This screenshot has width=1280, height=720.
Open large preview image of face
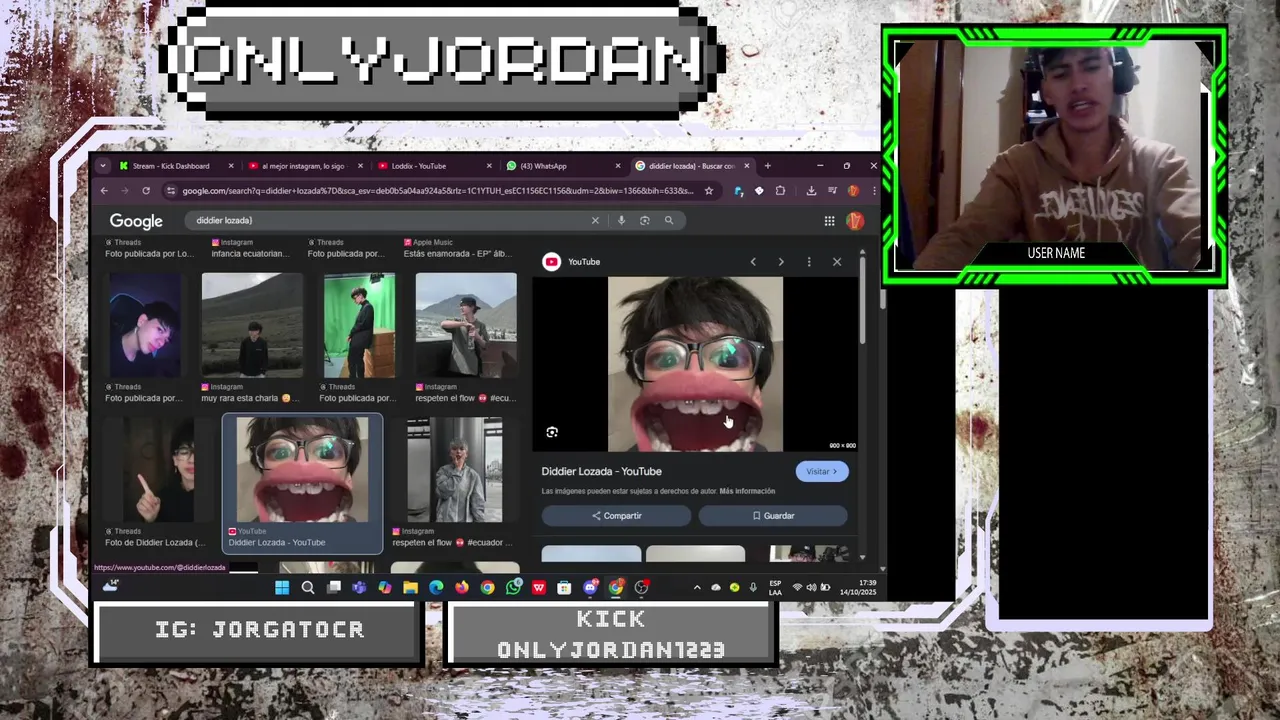[695, 364]
